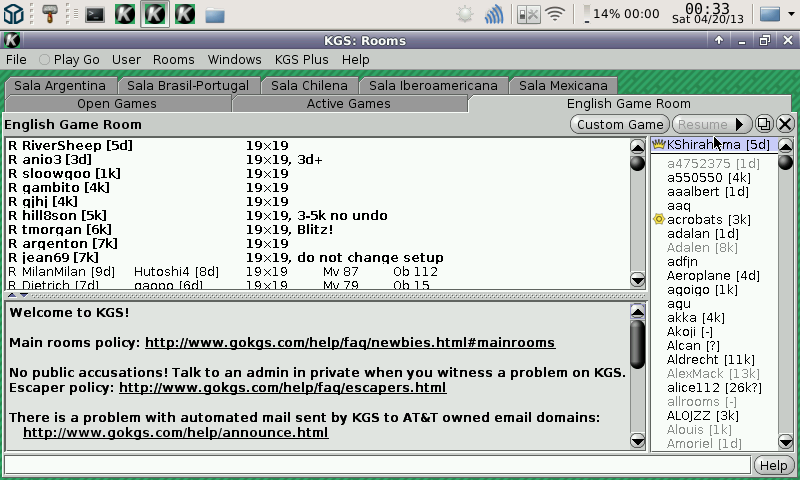
Task: Open the folder file manager icon
Action: (215, 15)
